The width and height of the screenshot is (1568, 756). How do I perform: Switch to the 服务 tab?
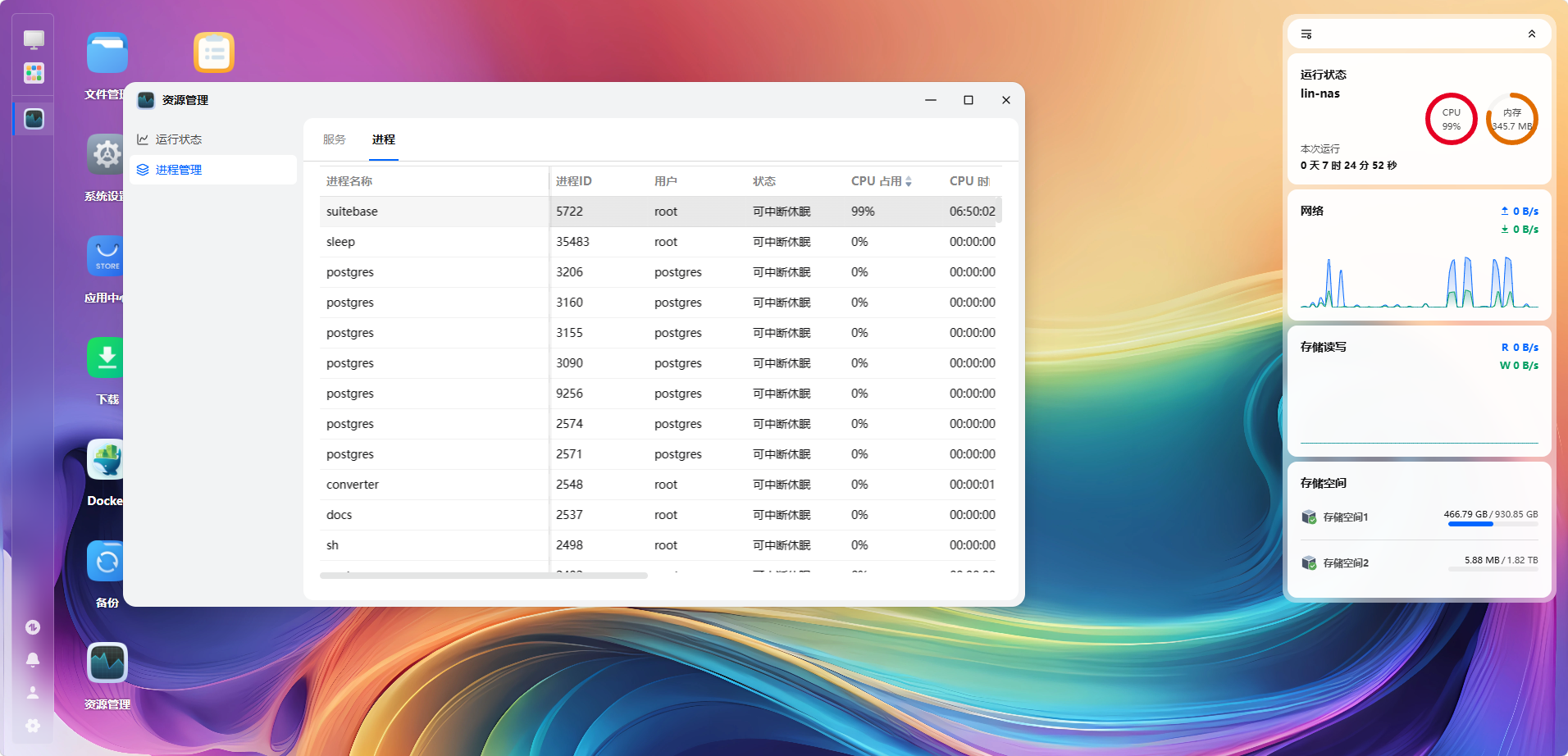tap(335, 139)
